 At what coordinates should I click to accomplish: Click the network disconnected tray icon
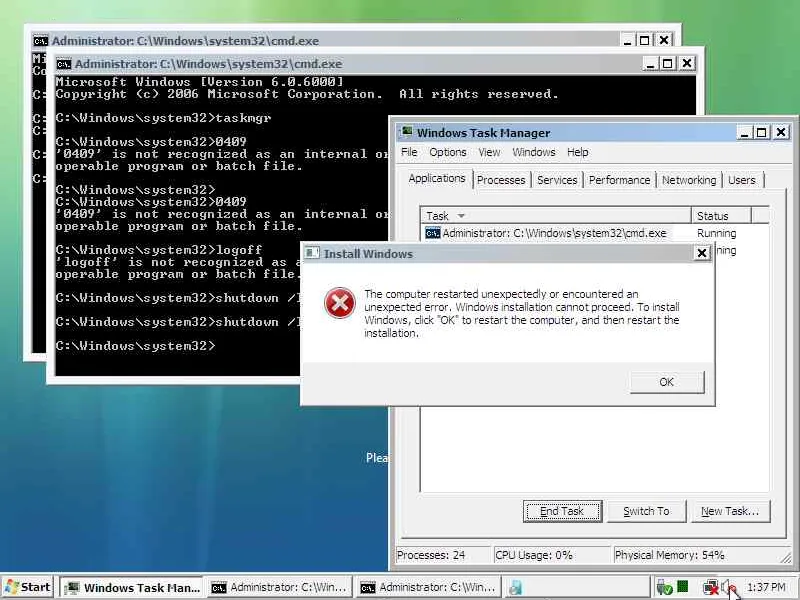tap(710, 588)
